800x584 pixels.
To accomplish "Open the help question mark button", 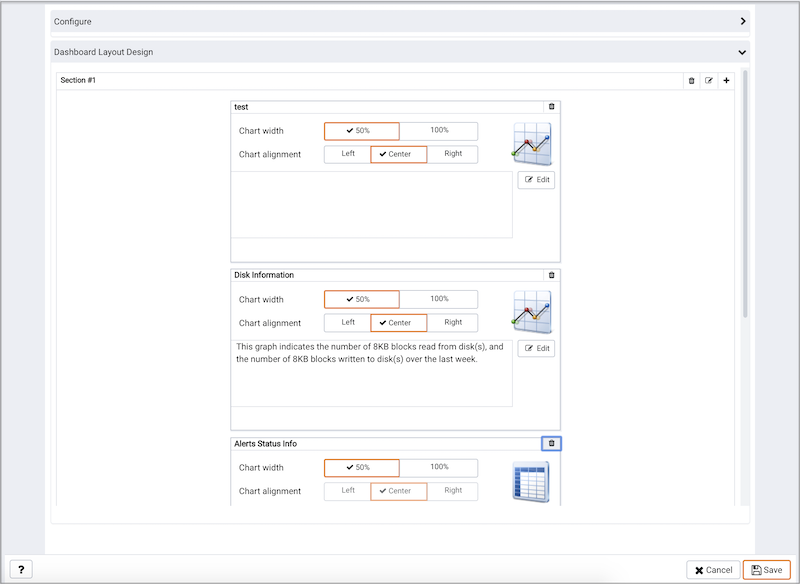I will [x=21, y=569].
